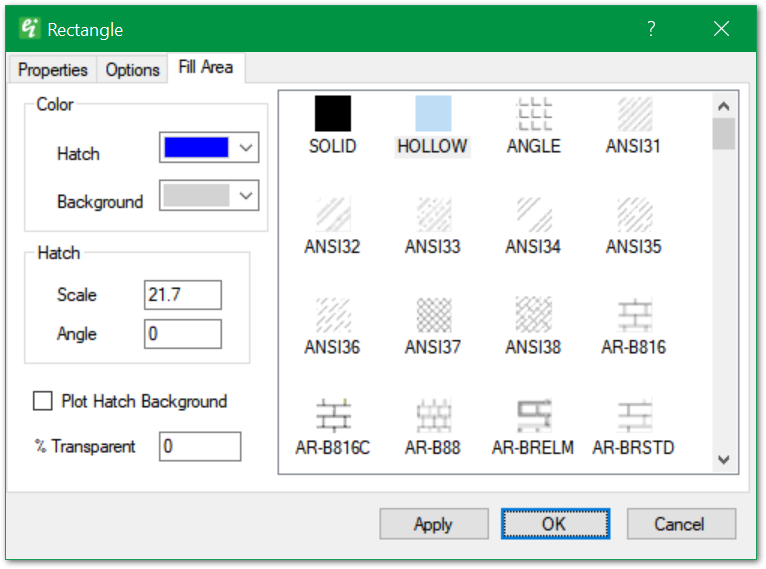
Task: Pick the ANSI31 hatch pattern
Action: click(634, 125)
